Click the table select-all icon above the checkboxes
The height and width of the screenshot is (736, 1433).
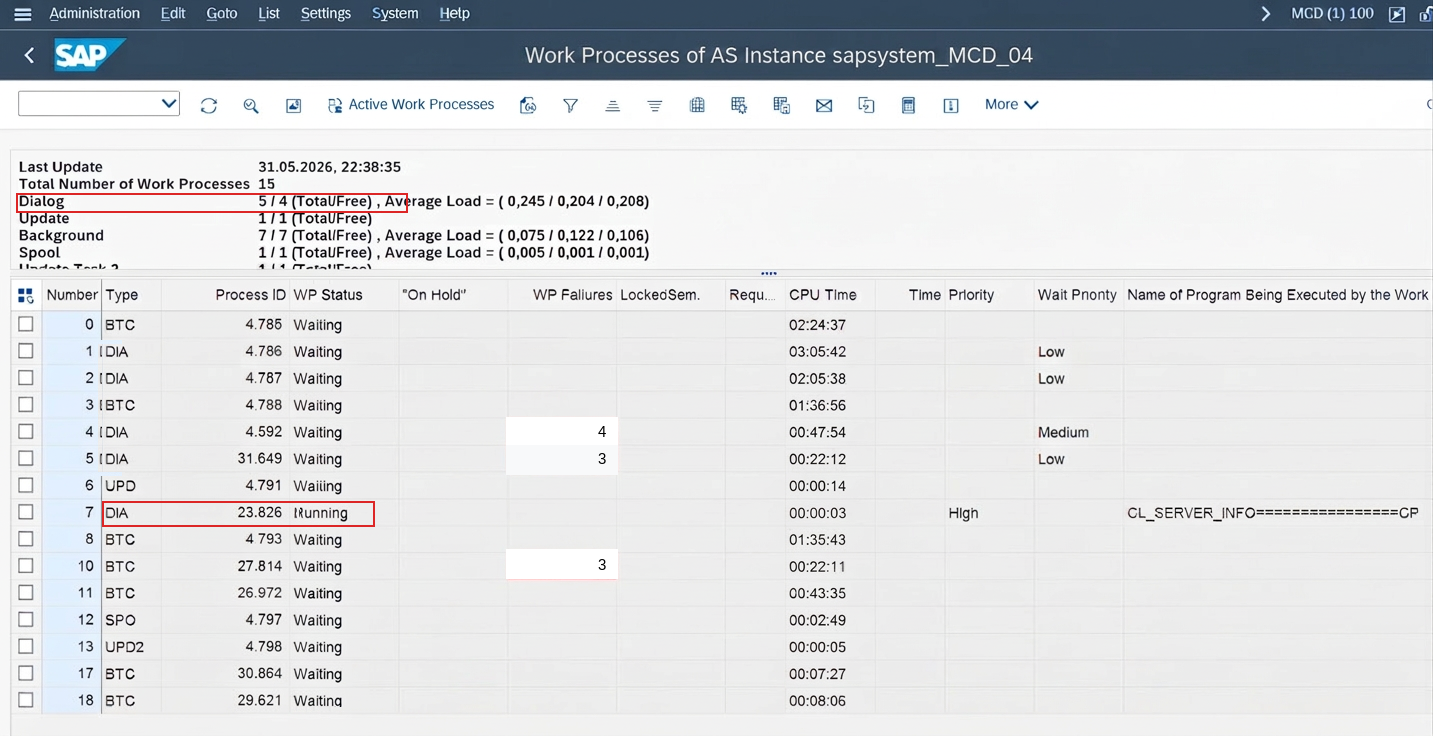[x=26, y=295]
